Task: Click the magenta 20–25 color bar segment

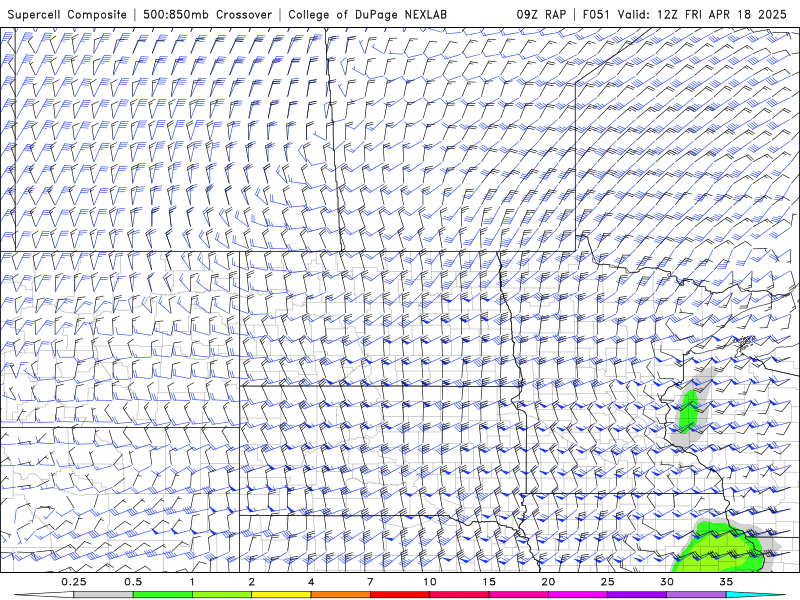Action: tap(578, 595)
